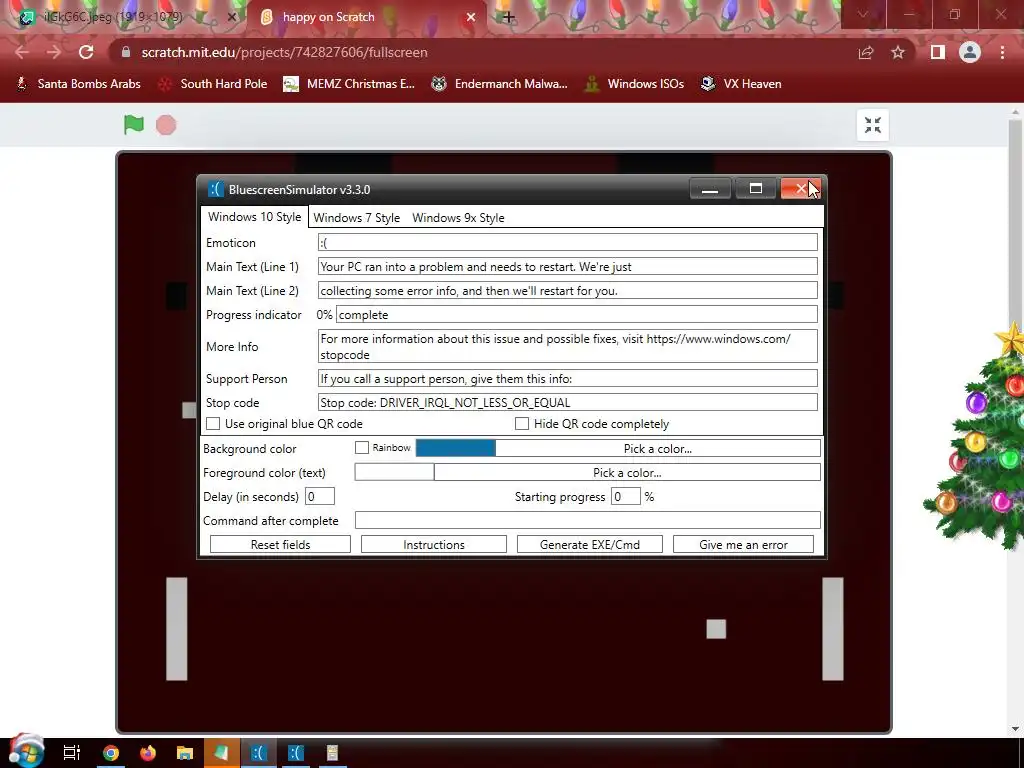
Task: Maximize the BluescreenSimulator window
Action: point(756,189)
